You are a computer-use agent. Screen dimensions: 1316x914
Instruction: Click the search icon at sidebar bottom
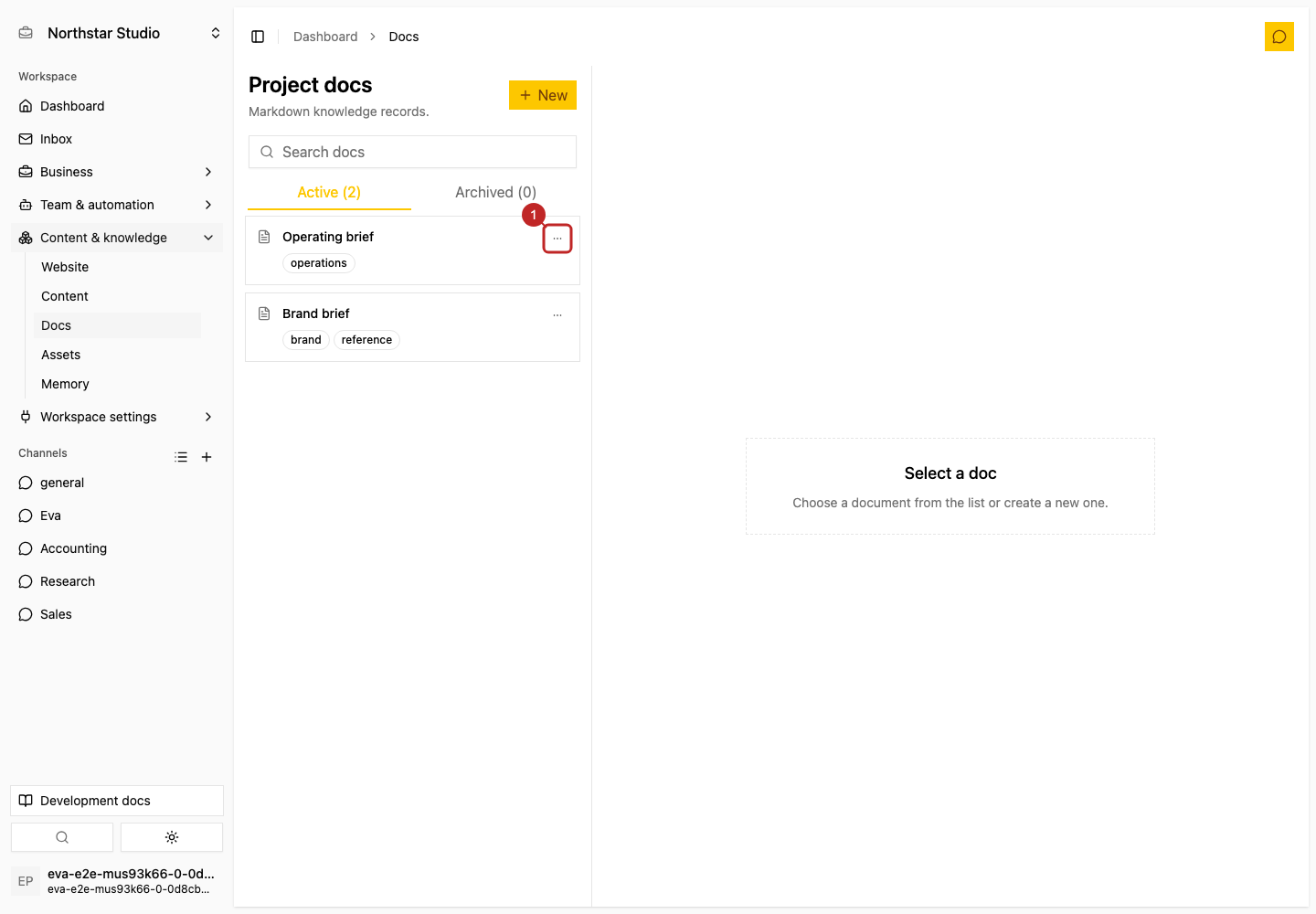pos(62,837)
